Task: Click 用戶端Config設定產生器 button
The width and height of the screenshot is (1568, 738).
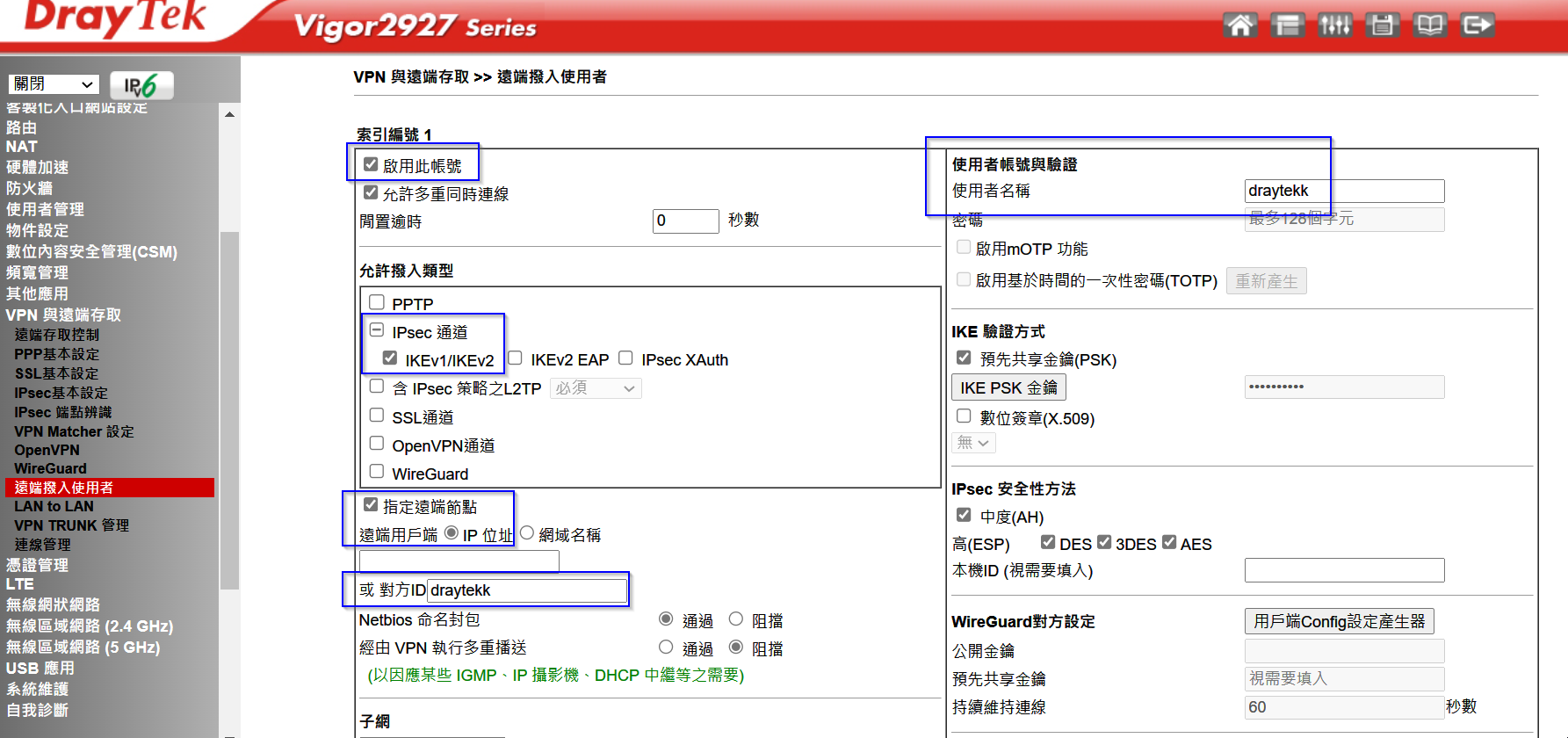Action: click(1339, 621)
